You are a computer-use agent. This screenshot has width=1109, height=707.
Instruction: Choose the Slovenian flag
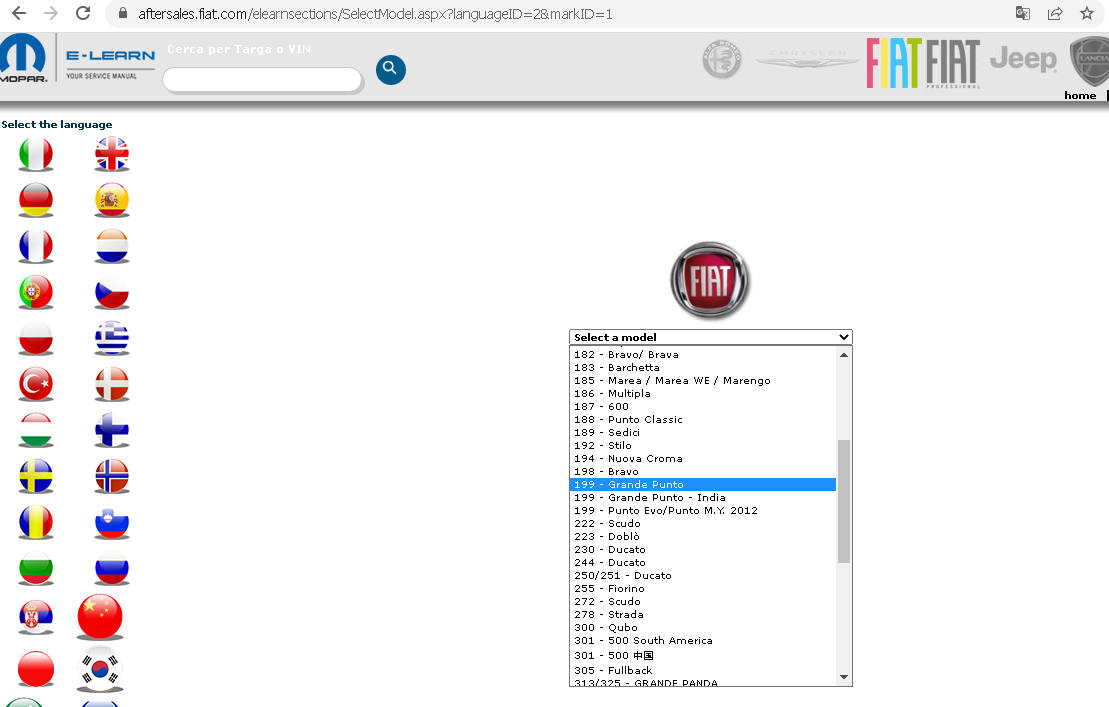(x=112, y=522)
